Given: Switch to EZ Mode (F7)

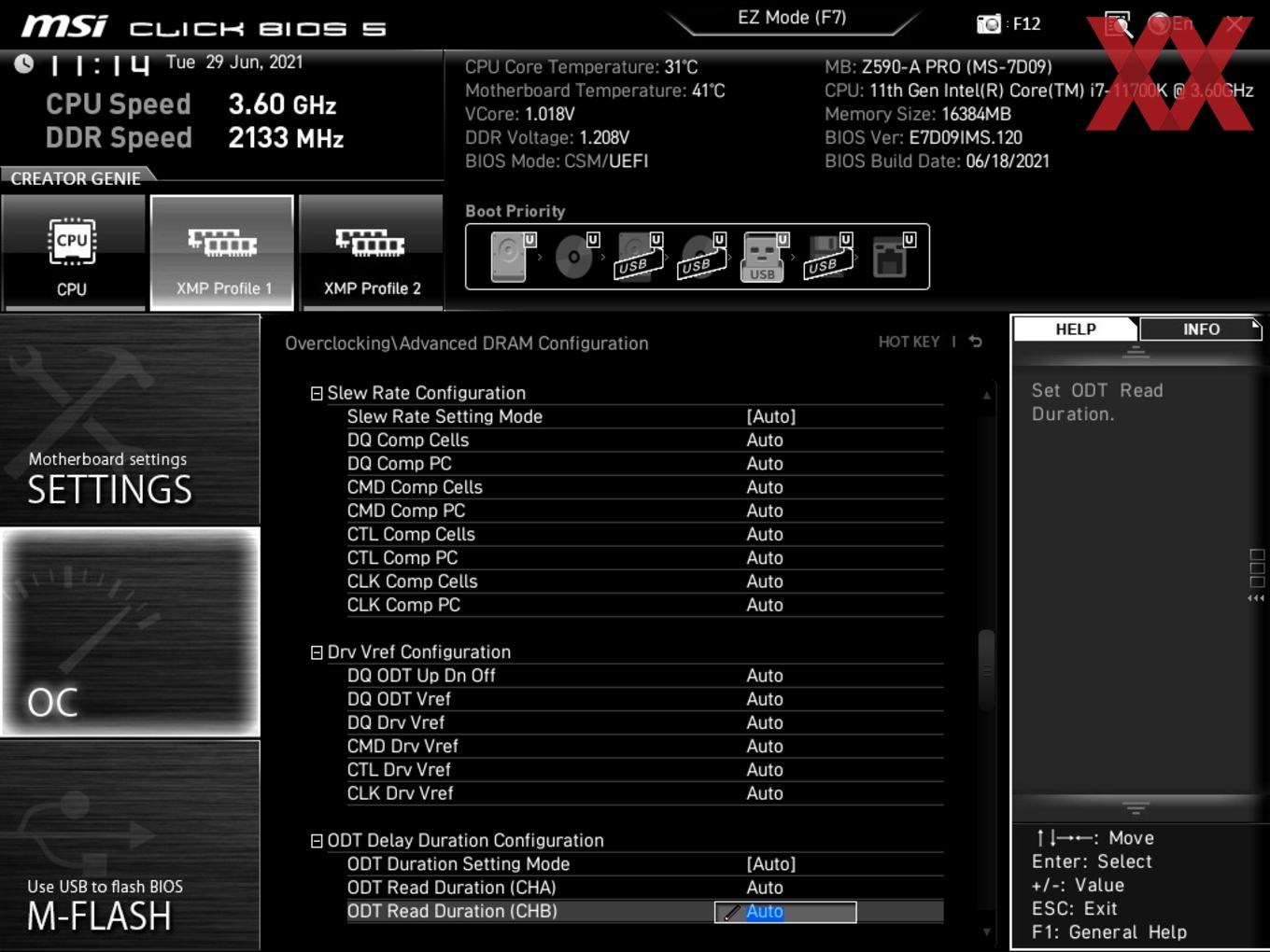Looking at the screenshot, I should pyautogui.click(x=792, y=18).
